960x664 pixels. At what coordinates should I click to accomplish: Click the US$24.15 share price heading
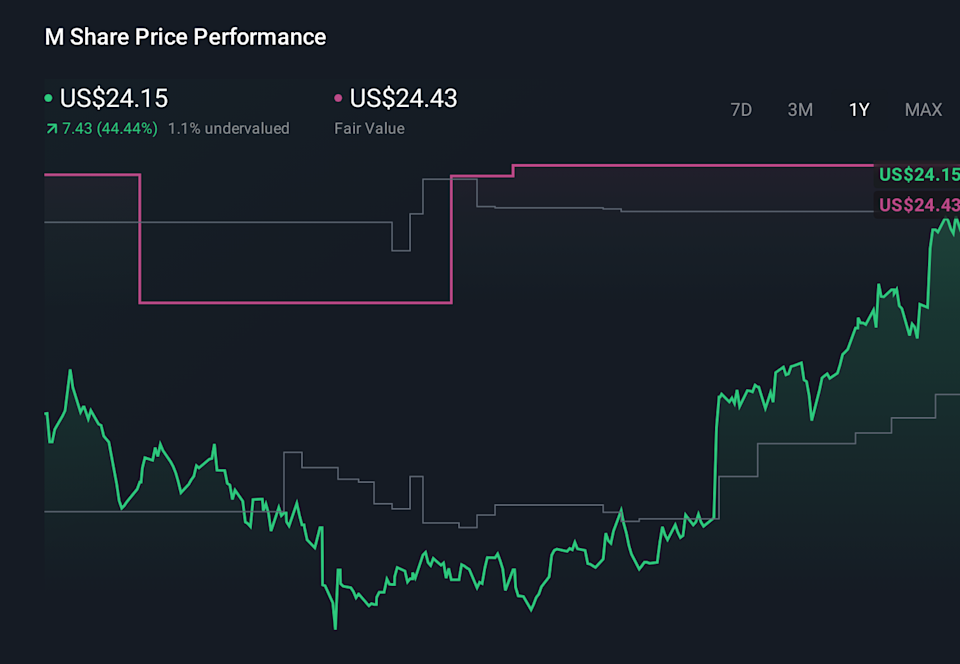(x=114, y=98)
